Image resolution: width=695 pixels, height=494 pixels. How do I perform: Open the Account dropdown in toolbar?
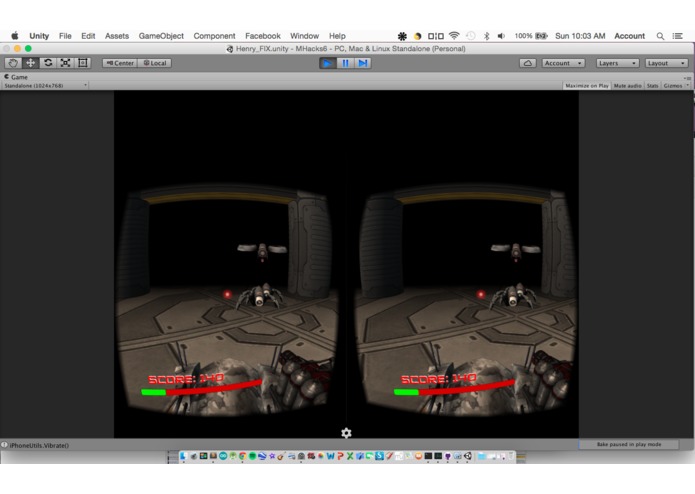point(563,63)
